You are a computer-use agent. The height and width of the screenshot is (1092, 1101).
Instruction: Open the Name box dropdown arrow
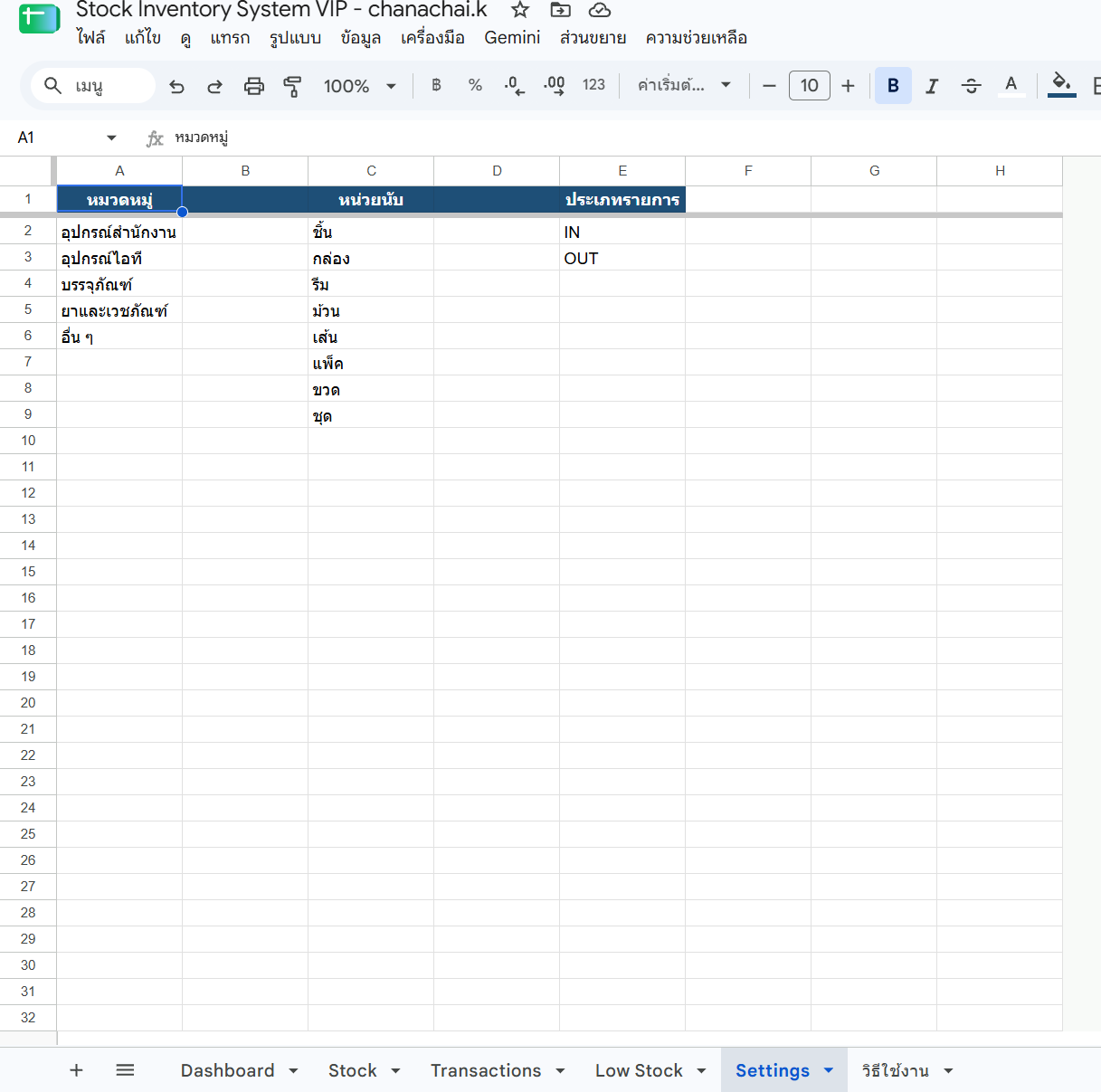(111, 138)
